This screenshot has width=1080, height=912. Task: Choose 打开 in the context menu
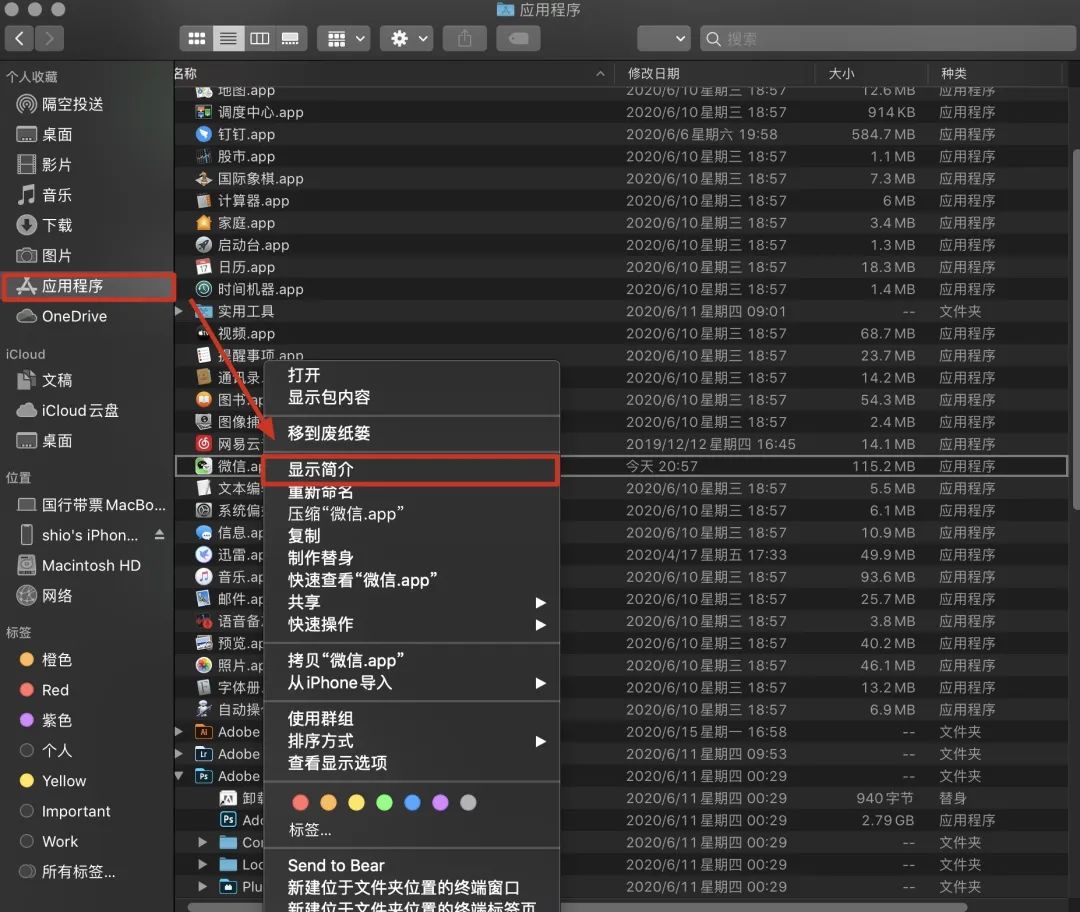[x=411, y=375]
